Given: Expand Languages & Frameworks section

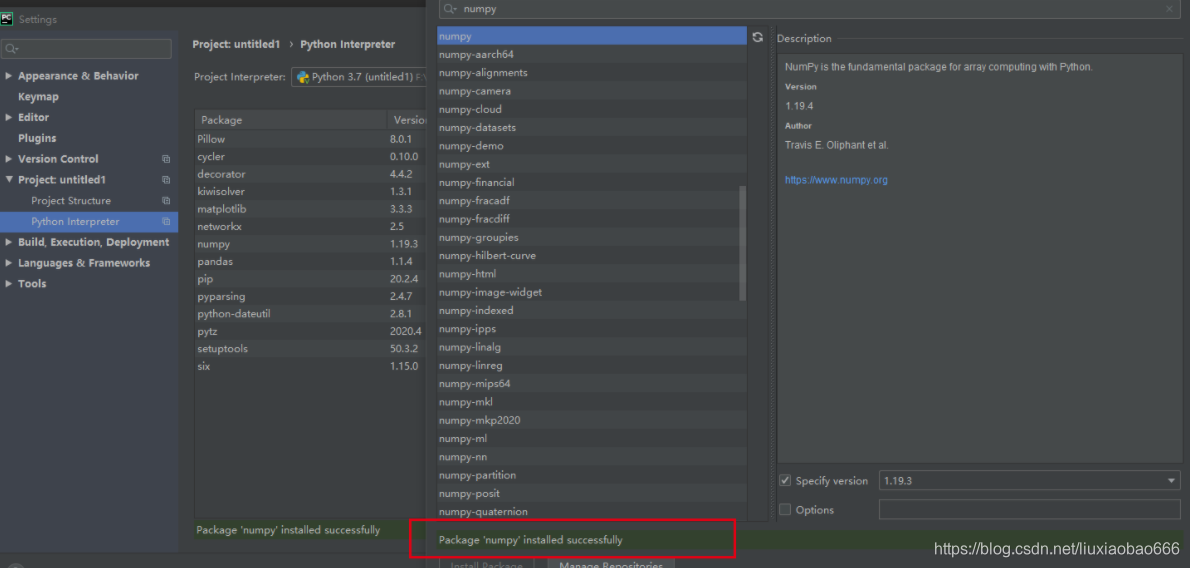Looking at the screenshot, I should point(8,263).
